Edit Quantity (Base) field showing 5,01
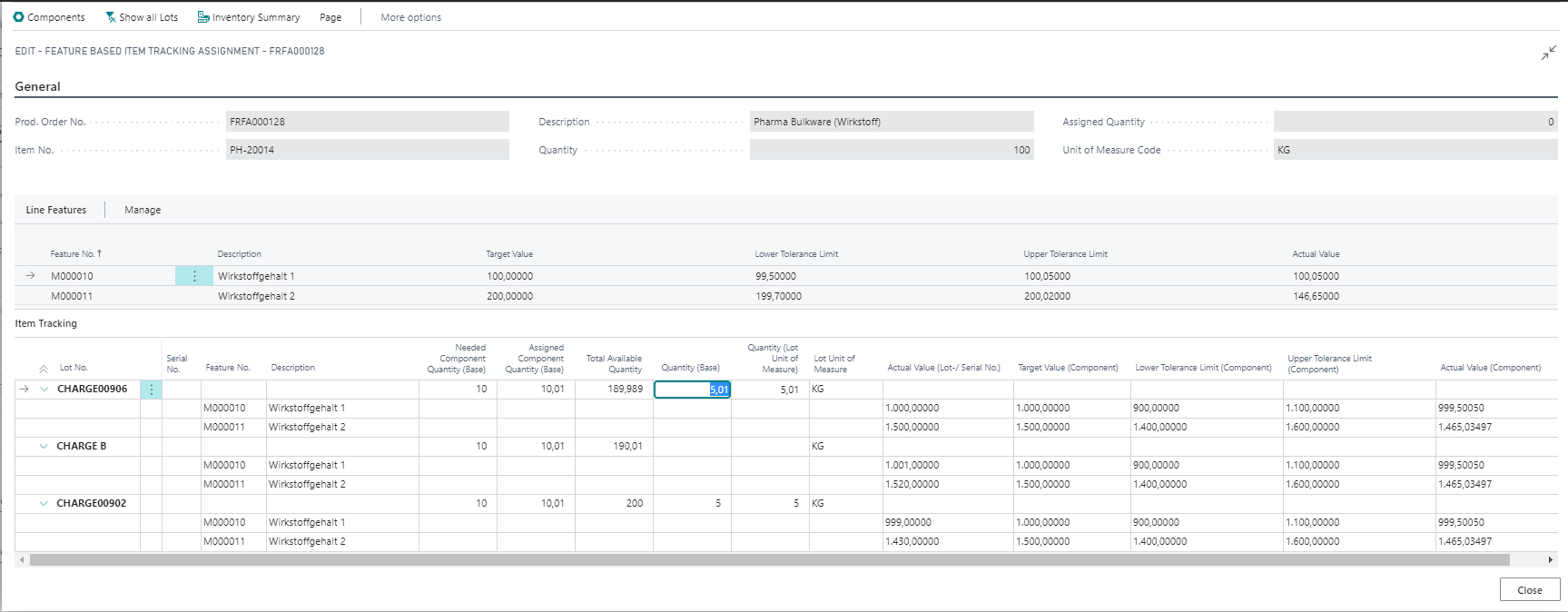The image size is (1568, 612). (692, 389)
